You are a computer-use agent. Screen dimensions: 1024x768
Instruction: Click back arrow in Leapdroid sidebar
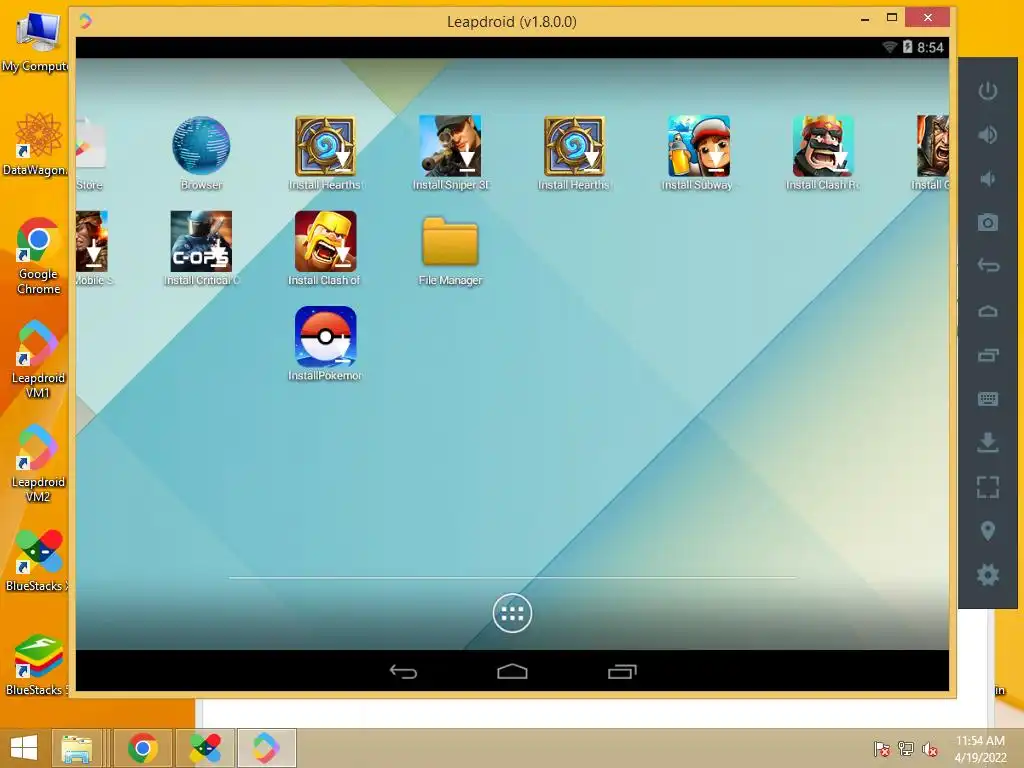click(987, 266)
